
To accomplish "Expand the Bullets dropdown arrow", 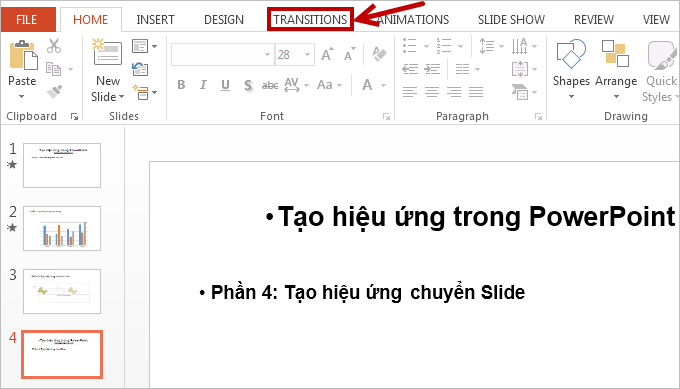I will pyautogui.click(x=426, y=46).
